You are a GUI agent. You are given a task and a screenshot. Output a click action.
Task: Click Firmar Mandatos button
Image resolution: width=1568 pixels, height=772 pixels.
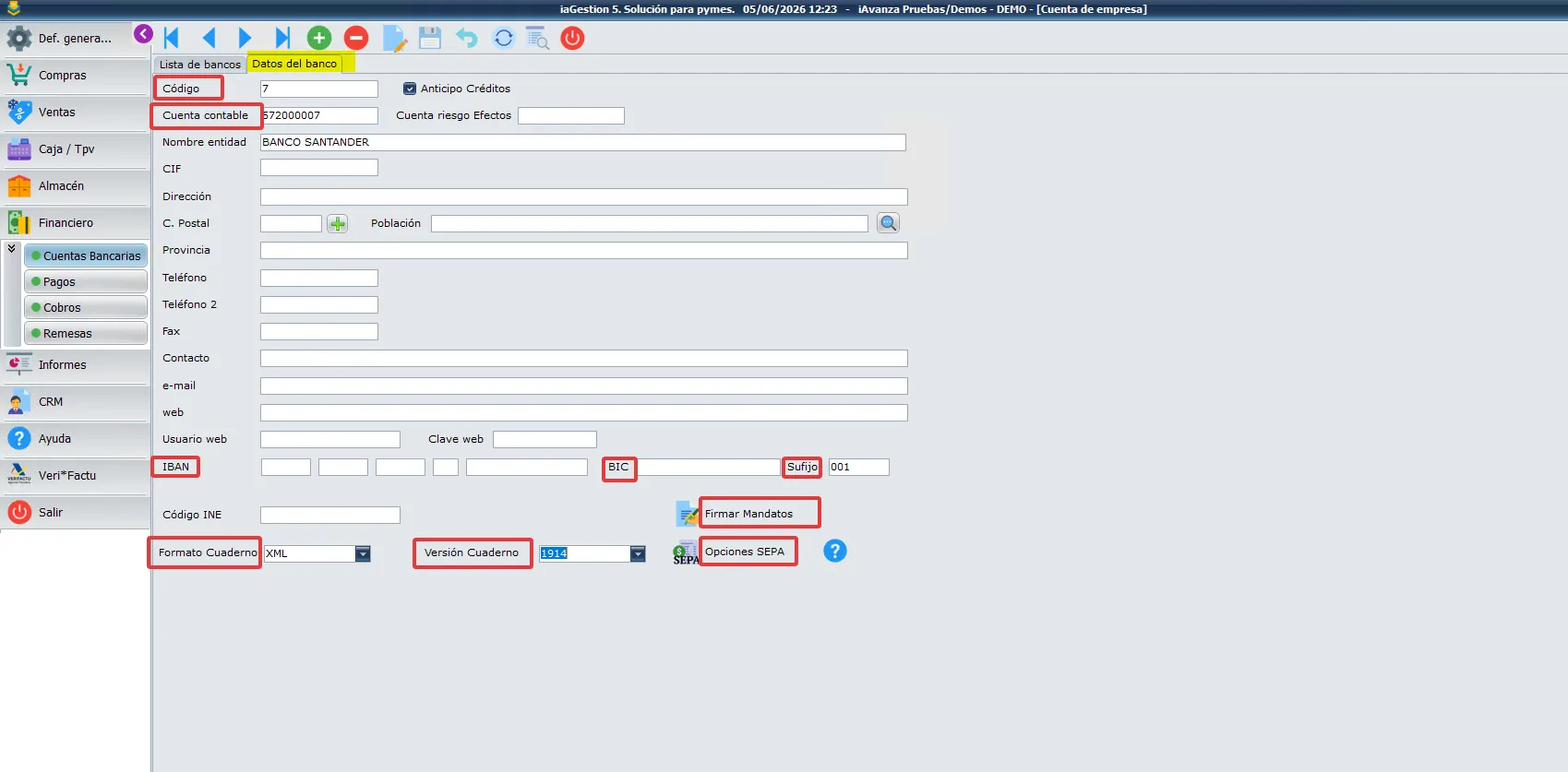(x=748, y=514)
